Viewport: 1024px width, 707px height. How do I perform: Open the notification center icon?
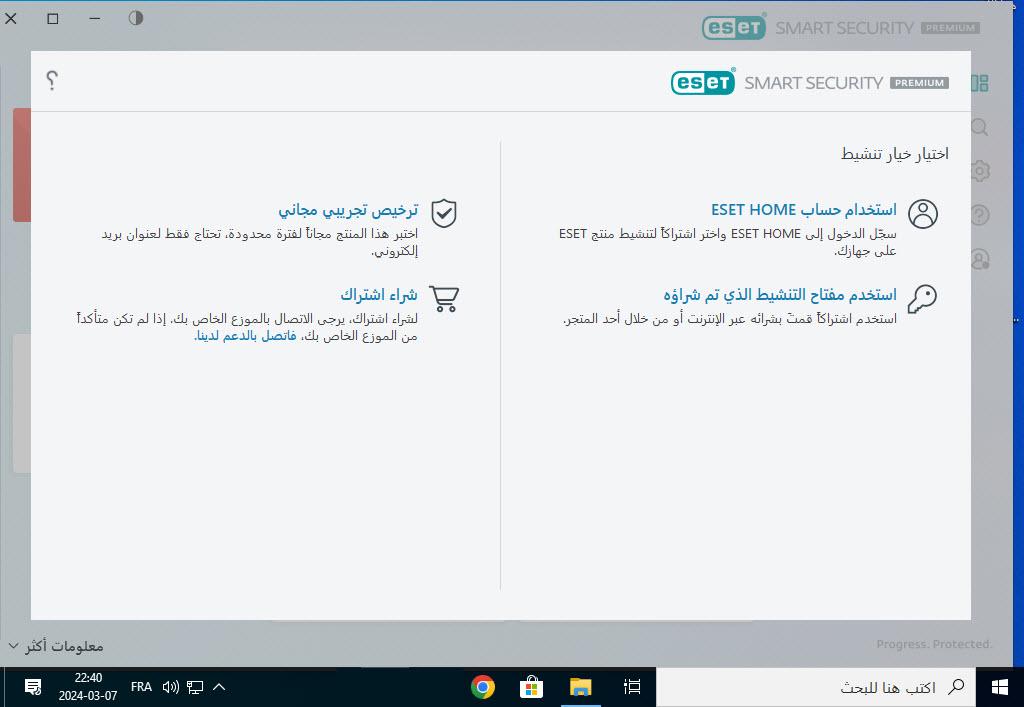(x=33, y=687)
